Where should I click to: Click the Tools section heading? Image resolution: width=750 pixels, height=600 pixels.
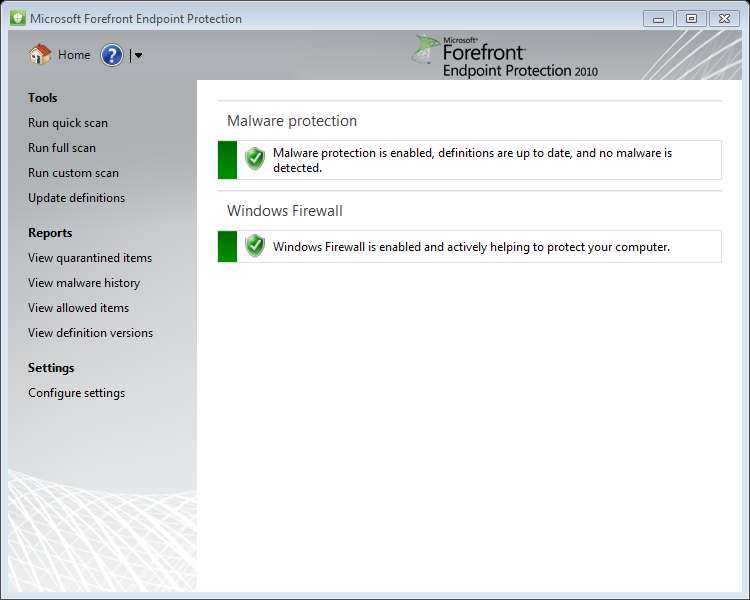pyautogui.click(x=43, y=98)
